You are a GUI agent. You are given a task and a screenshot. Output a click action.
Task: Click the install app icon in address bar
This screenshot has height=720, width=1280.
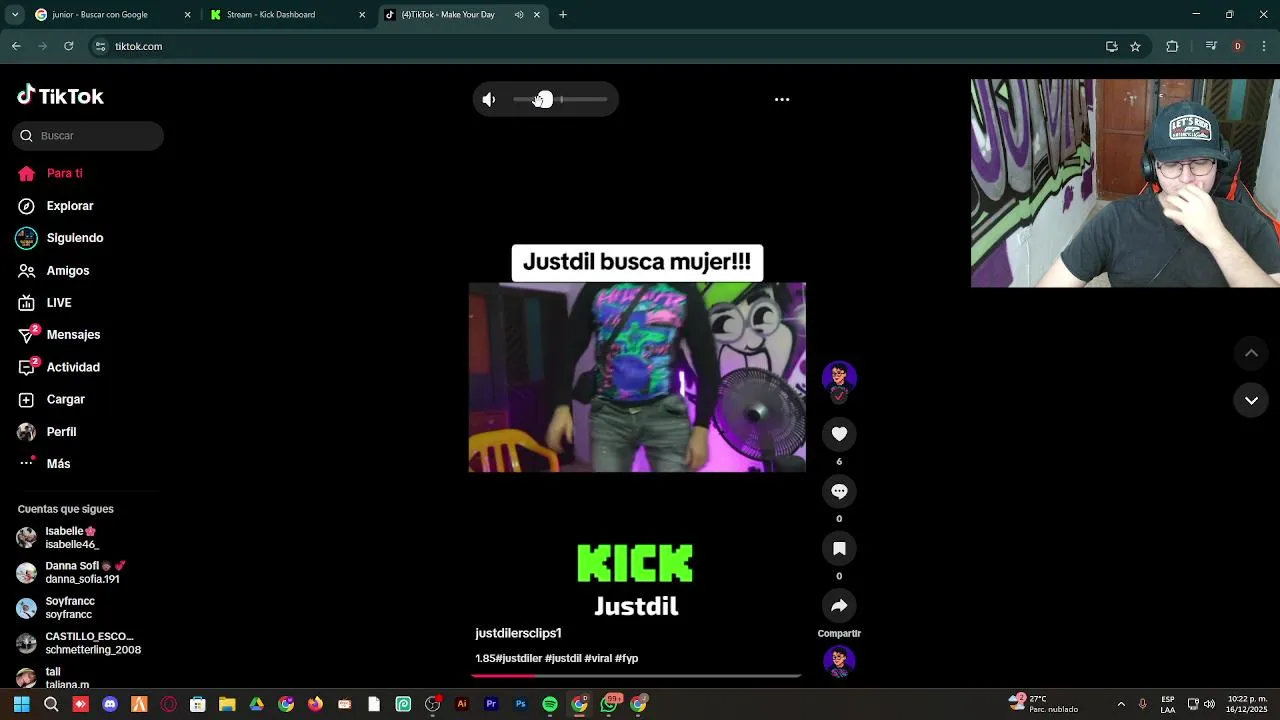pos(1111,46)
